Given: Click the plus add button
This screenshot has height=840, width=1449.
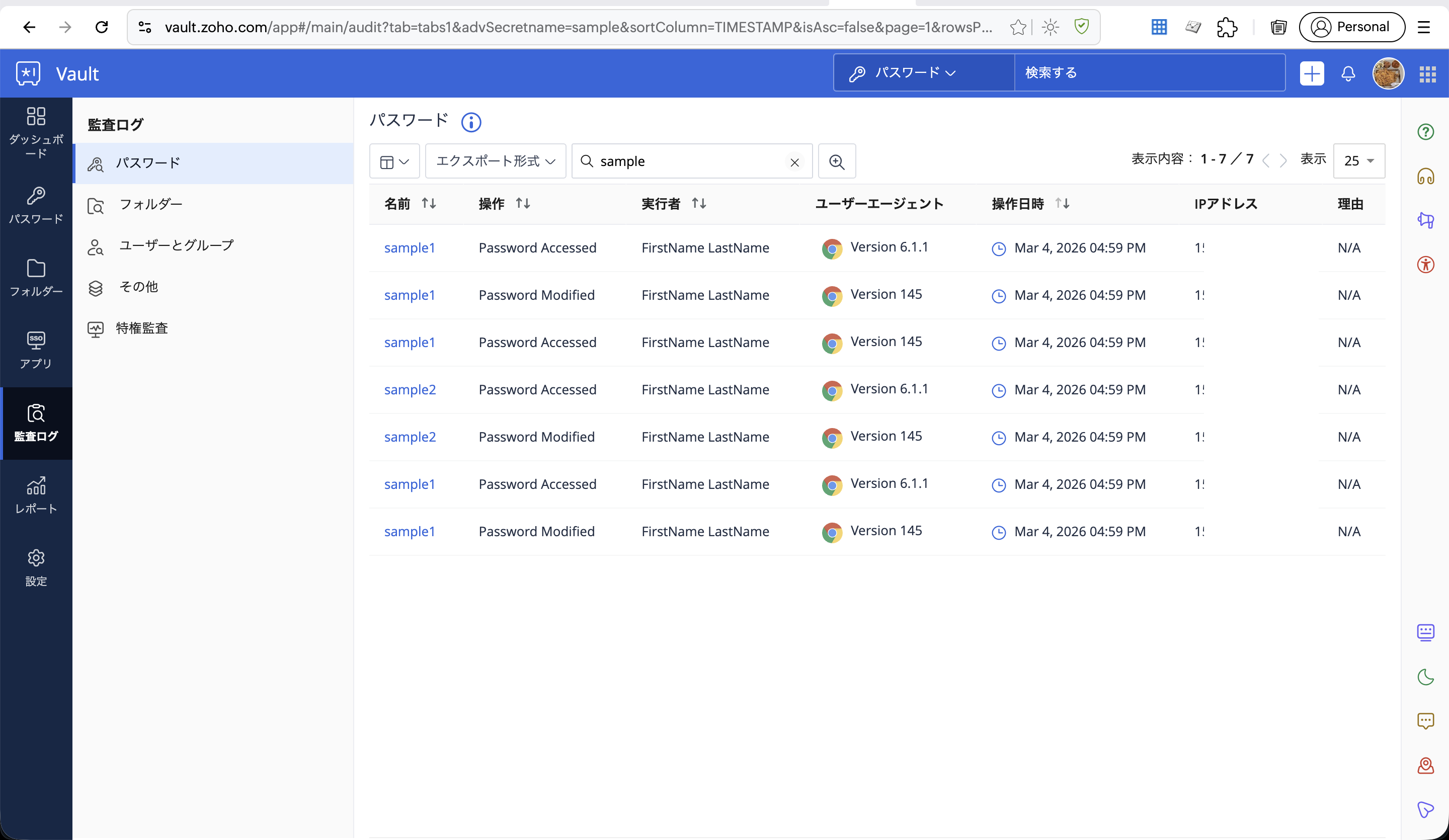Looking at the screenshot, I should pyautogui.click(x=1312, y=73).
